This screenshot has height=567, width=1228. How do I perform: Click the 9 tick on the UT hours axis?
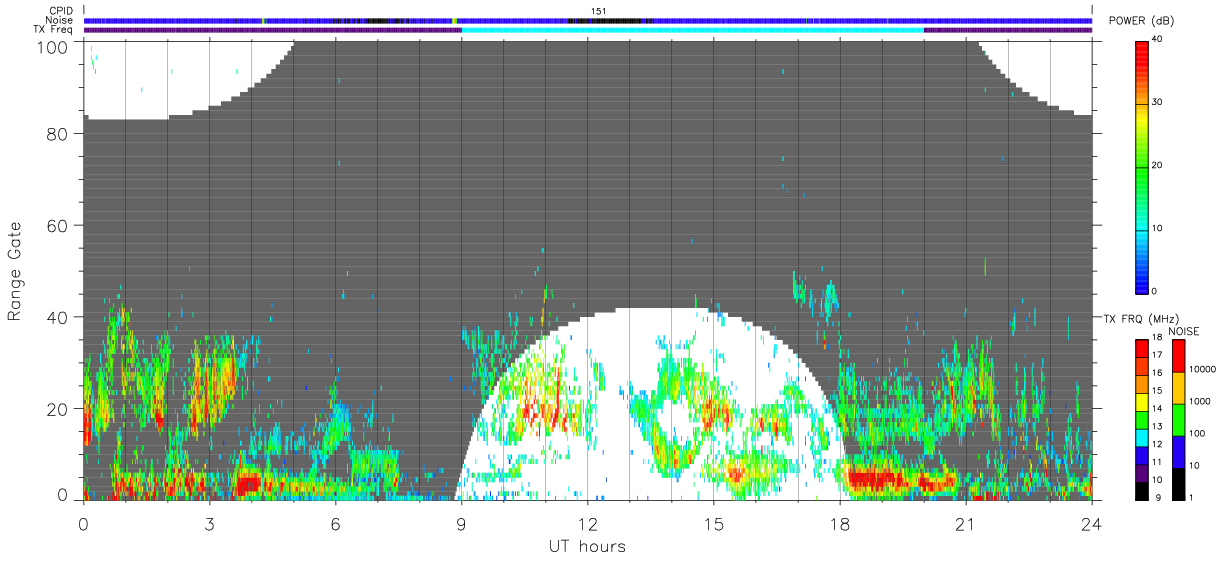click(x=461, y=523)
